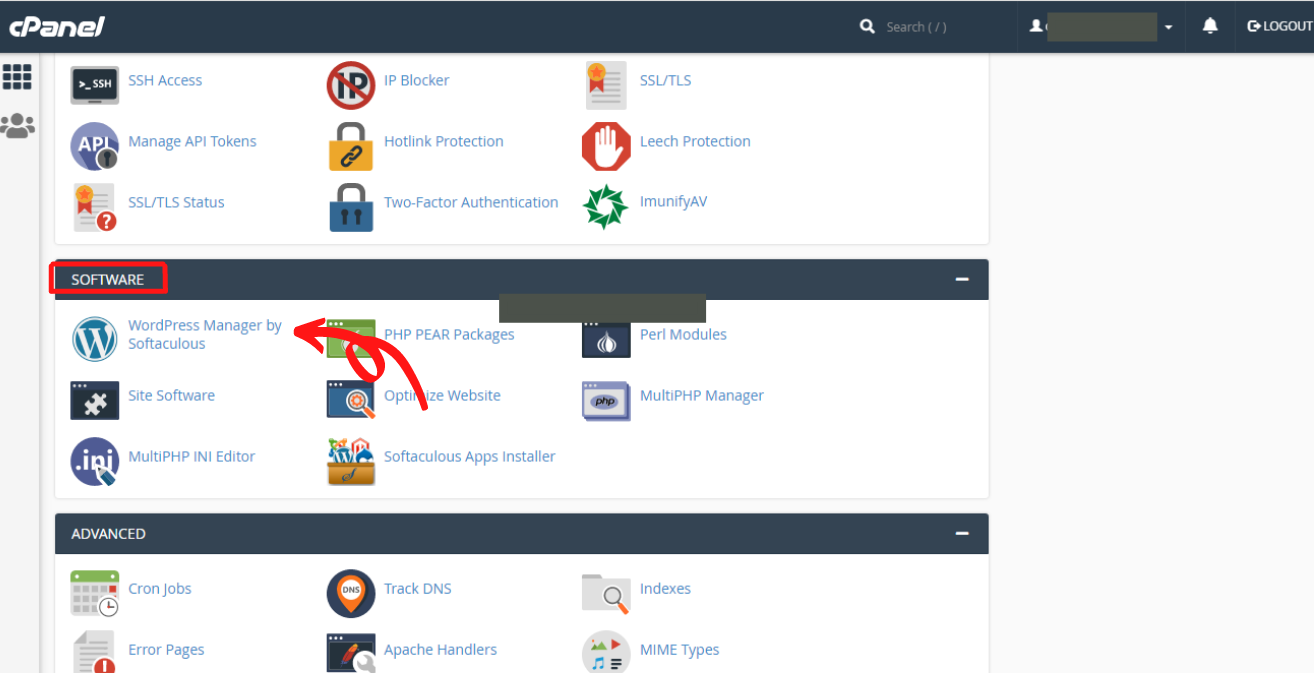This screenshot has width=1314, height=673.
Task: Click the Logout button
Action: (1279, 27)
